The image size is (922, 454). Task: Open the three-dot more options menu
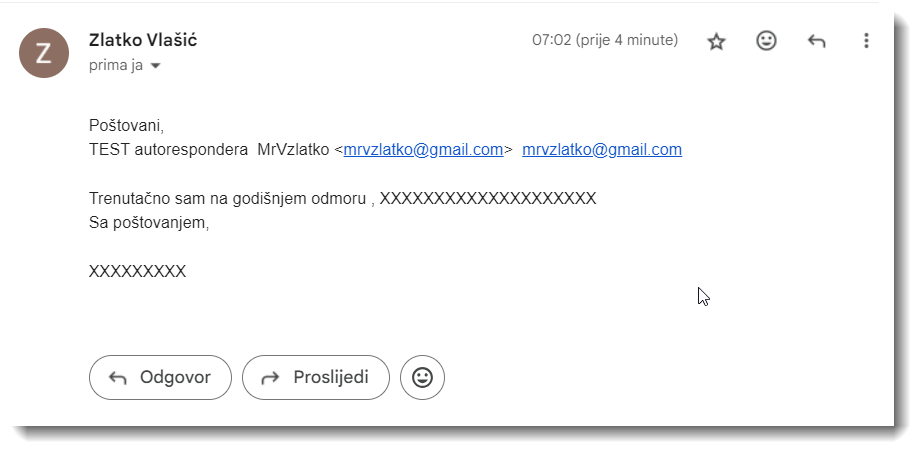point(866,41)
